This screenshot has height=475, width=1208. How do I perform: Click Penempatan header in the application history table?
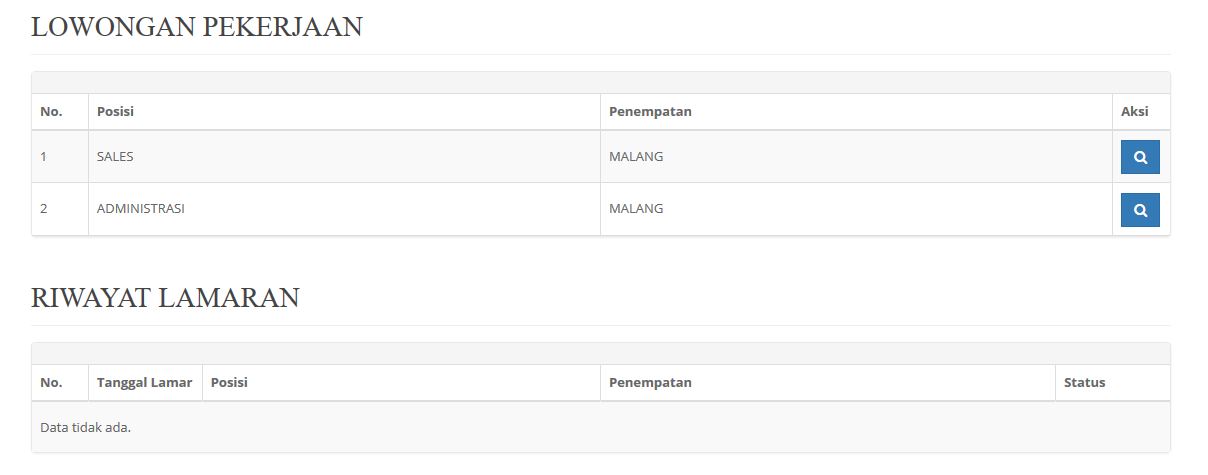[650, 382]
